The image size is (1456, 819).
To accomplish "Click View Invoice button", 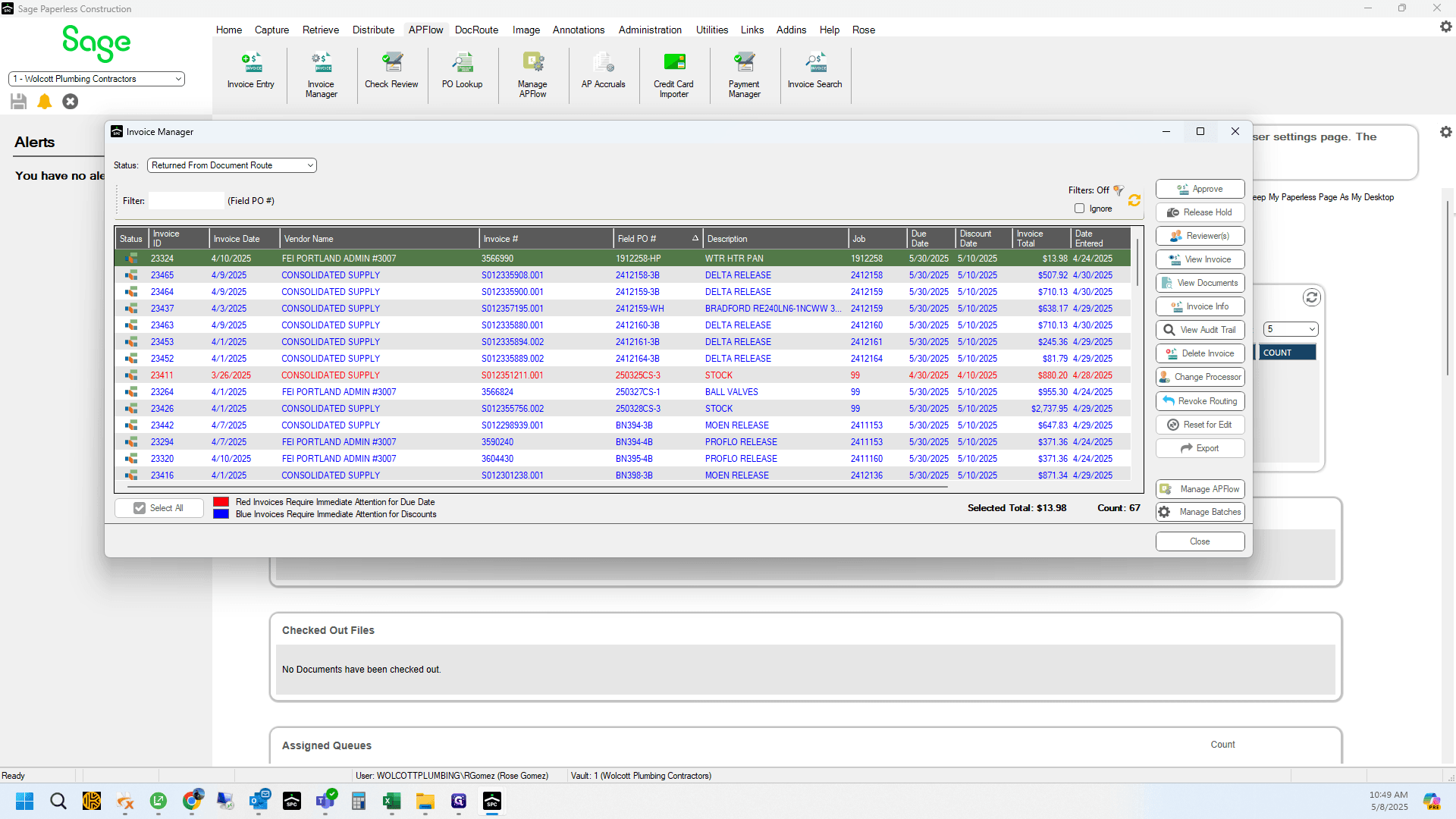I will 1200,259.
